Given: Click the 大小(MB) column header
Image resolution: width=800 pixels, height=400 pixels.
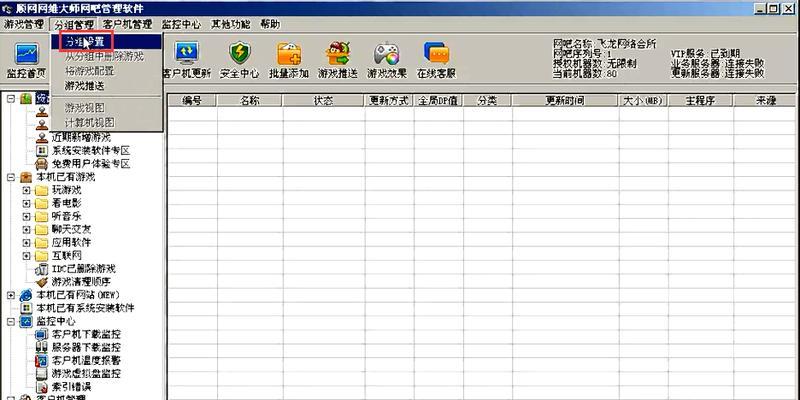Looking at the screenshot, I should pyautogui.click(x=642, y=101).
